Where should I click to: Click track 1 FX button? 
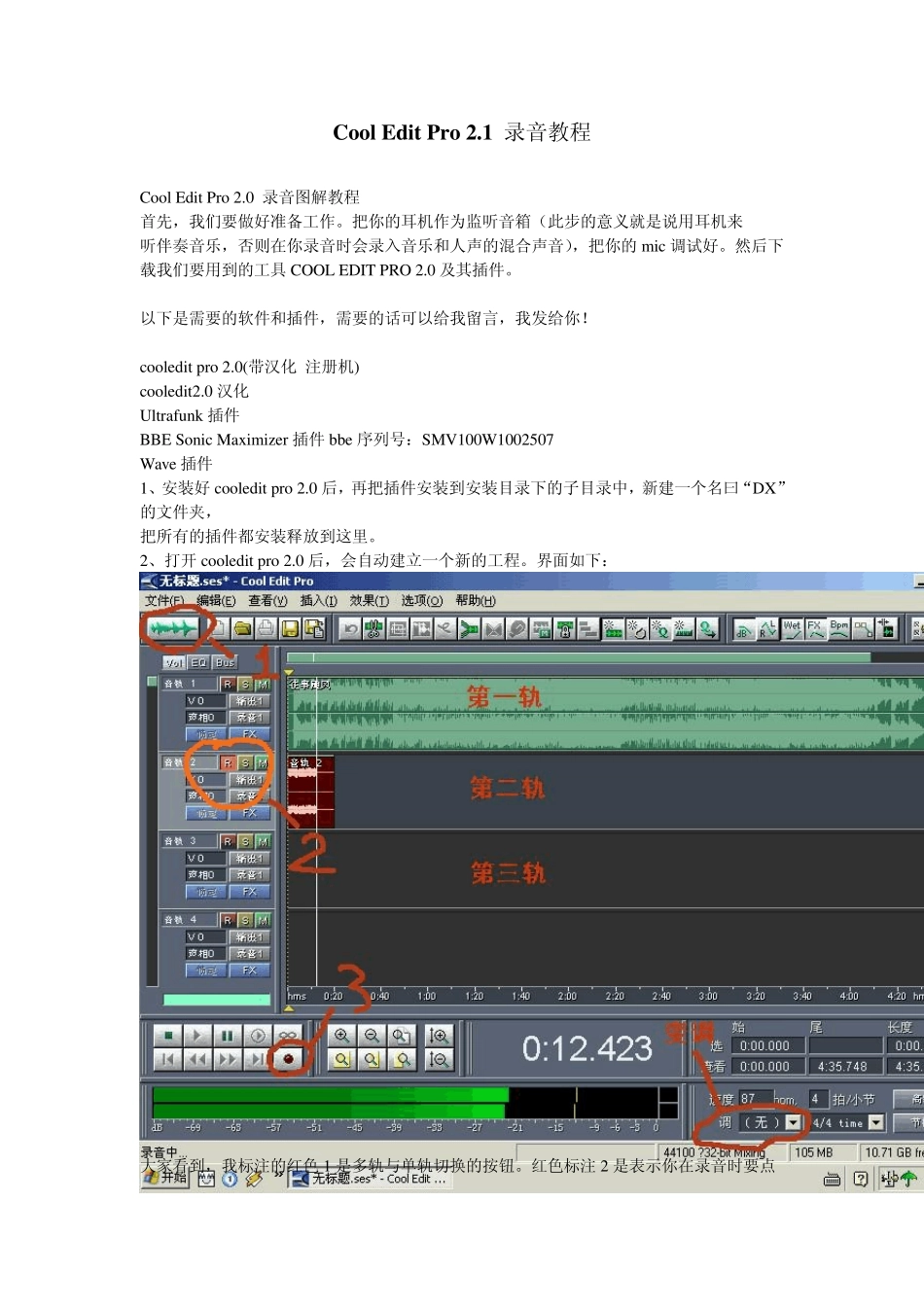coord(250,734)
